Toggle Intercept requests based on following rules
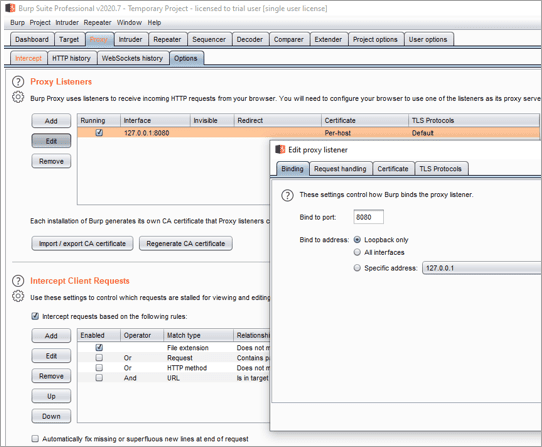 tap(35, 316)
